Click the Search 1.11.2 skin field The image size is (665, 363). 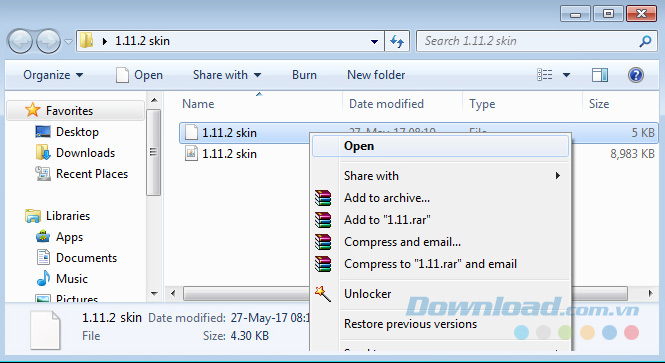[537, 41]
